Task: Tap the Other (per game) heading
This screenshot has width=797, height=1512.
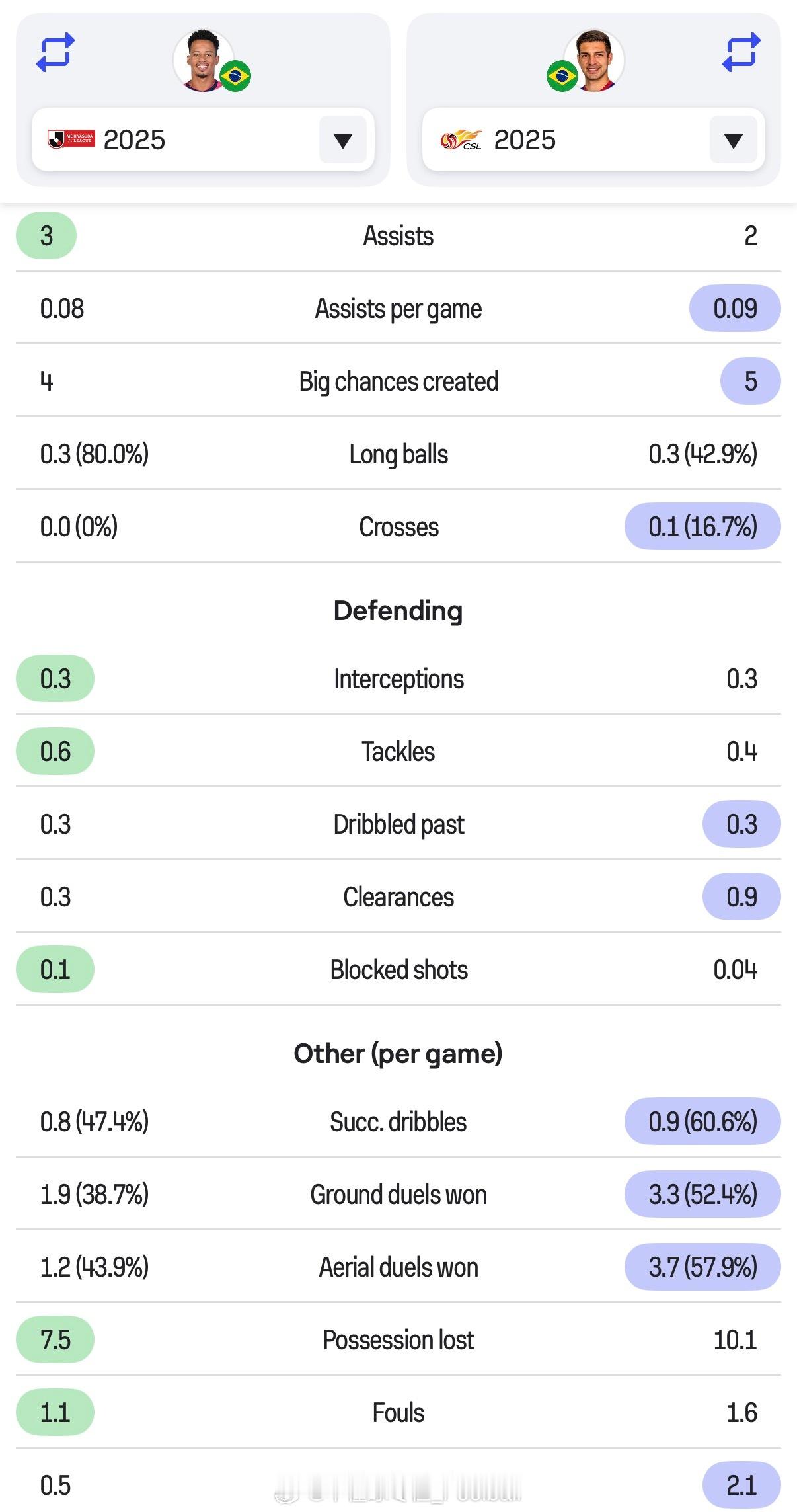Action: (x=398, y=1054)
